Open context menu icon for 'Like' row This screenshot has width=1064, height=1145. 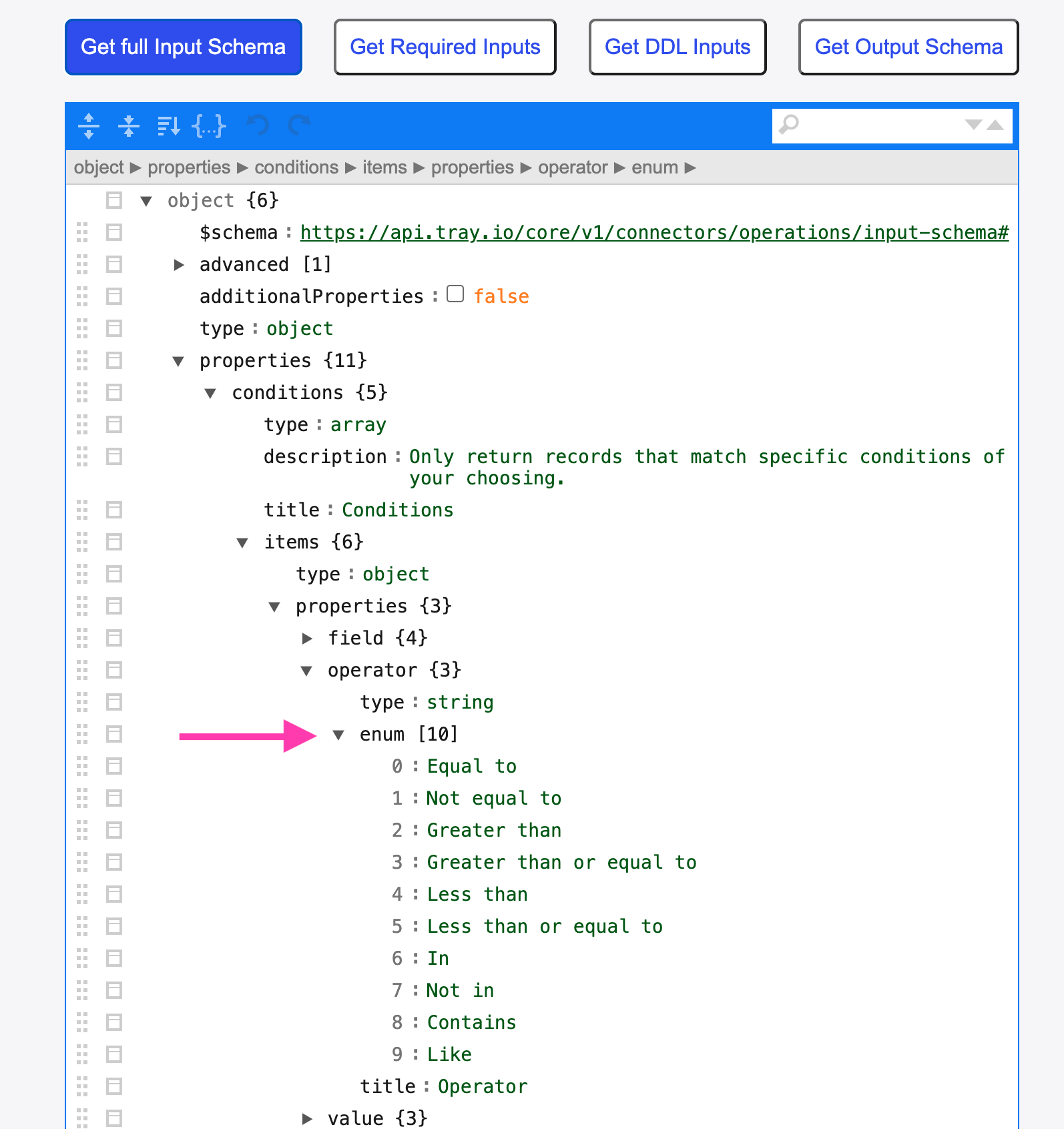[114, 1054]
